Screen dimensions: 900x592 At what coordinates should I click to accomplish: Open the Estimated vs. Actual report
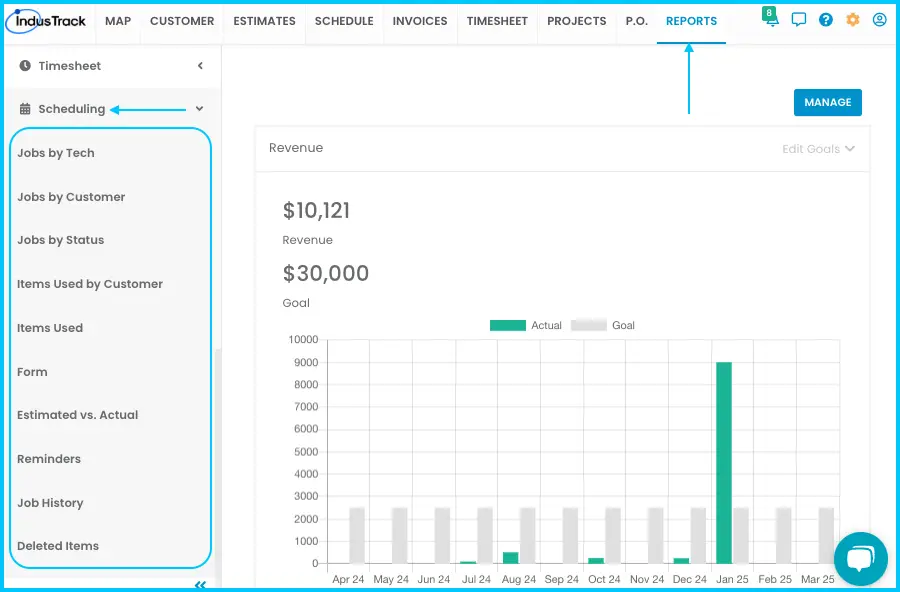point(77,415)
